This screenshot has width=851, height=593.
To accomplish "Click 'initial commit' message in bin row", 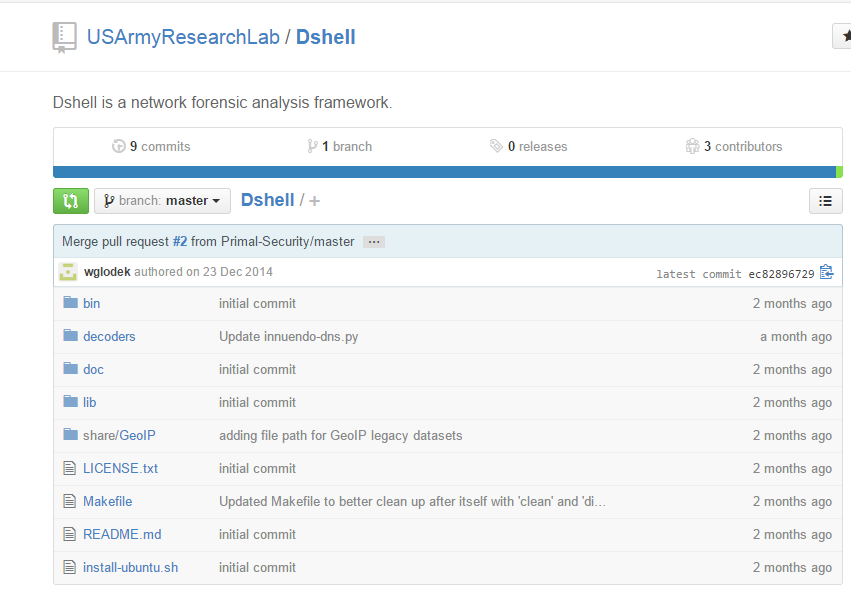I will (257, 303).
